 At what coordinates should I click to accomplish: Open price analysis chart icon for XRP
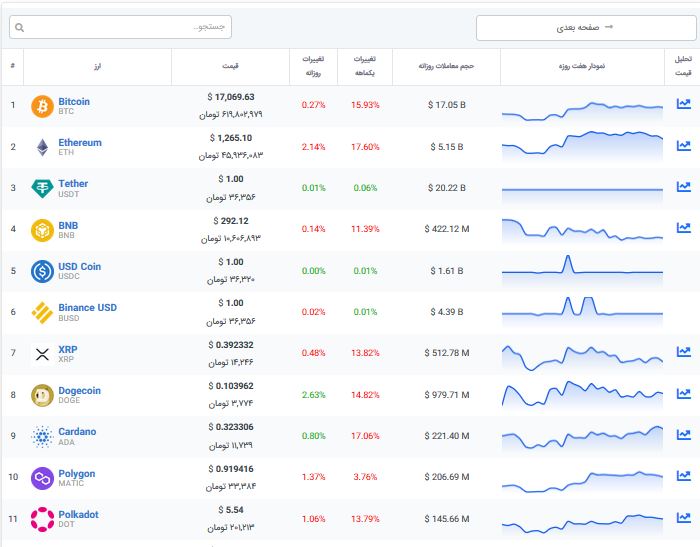click(683, 351)
